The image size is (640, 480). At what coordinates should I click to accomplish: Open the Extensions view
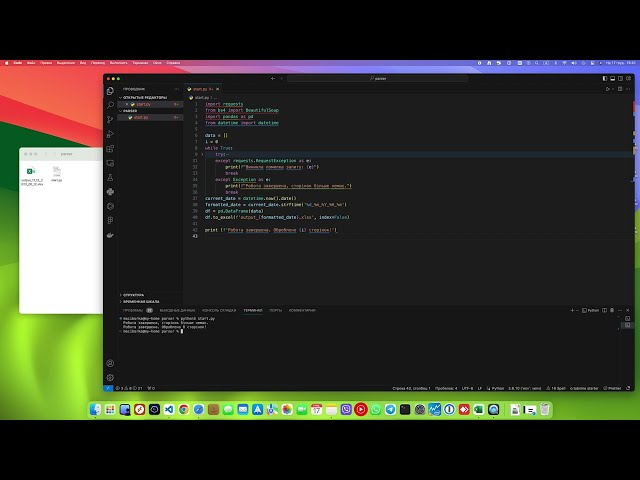click(110, 149)
